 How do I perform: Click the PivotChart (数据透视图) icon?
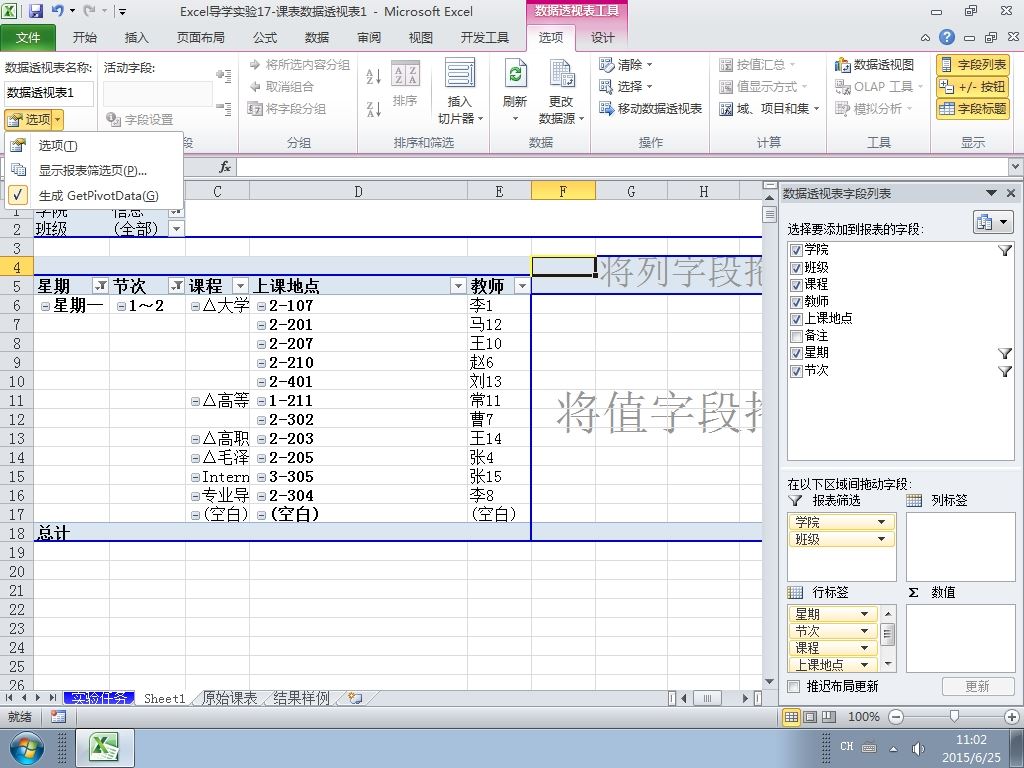[842, 65]
